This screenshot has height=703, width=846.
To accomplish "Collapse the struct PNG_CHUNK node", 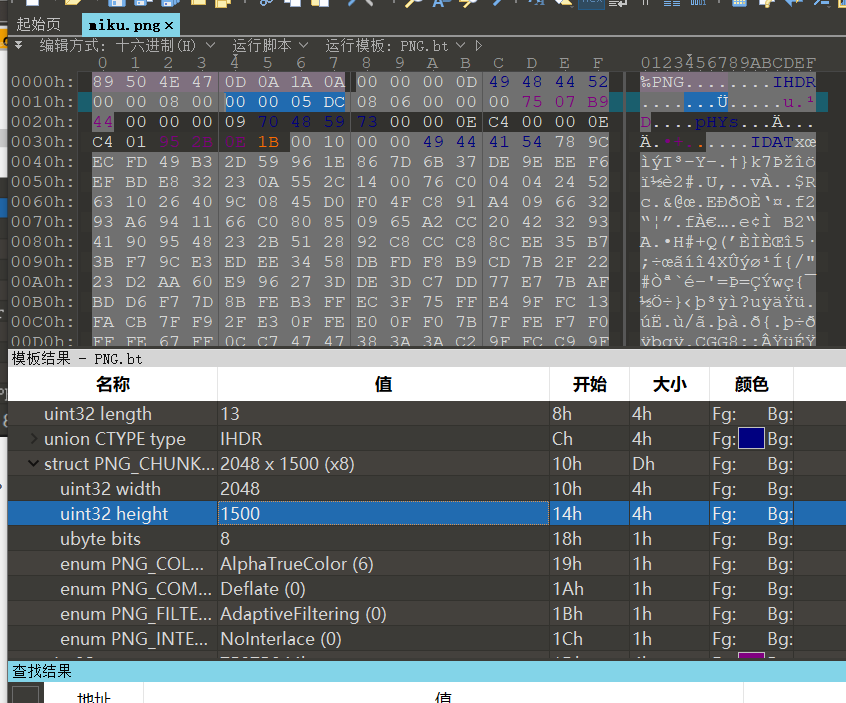I will point(35,464).
